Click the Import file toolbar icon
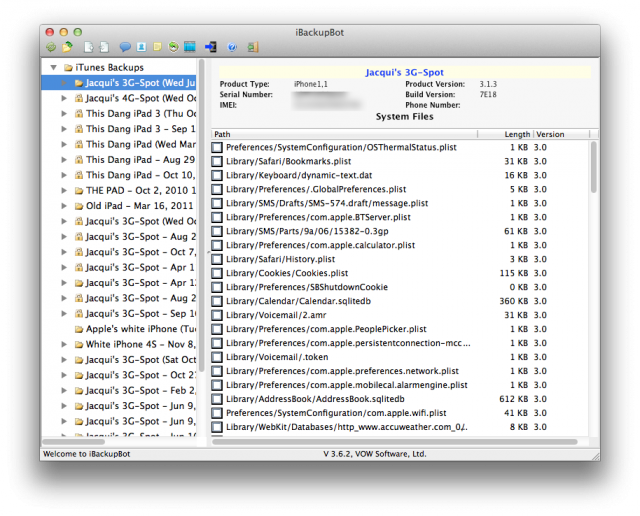640x516 pixels. click(104, 47)
